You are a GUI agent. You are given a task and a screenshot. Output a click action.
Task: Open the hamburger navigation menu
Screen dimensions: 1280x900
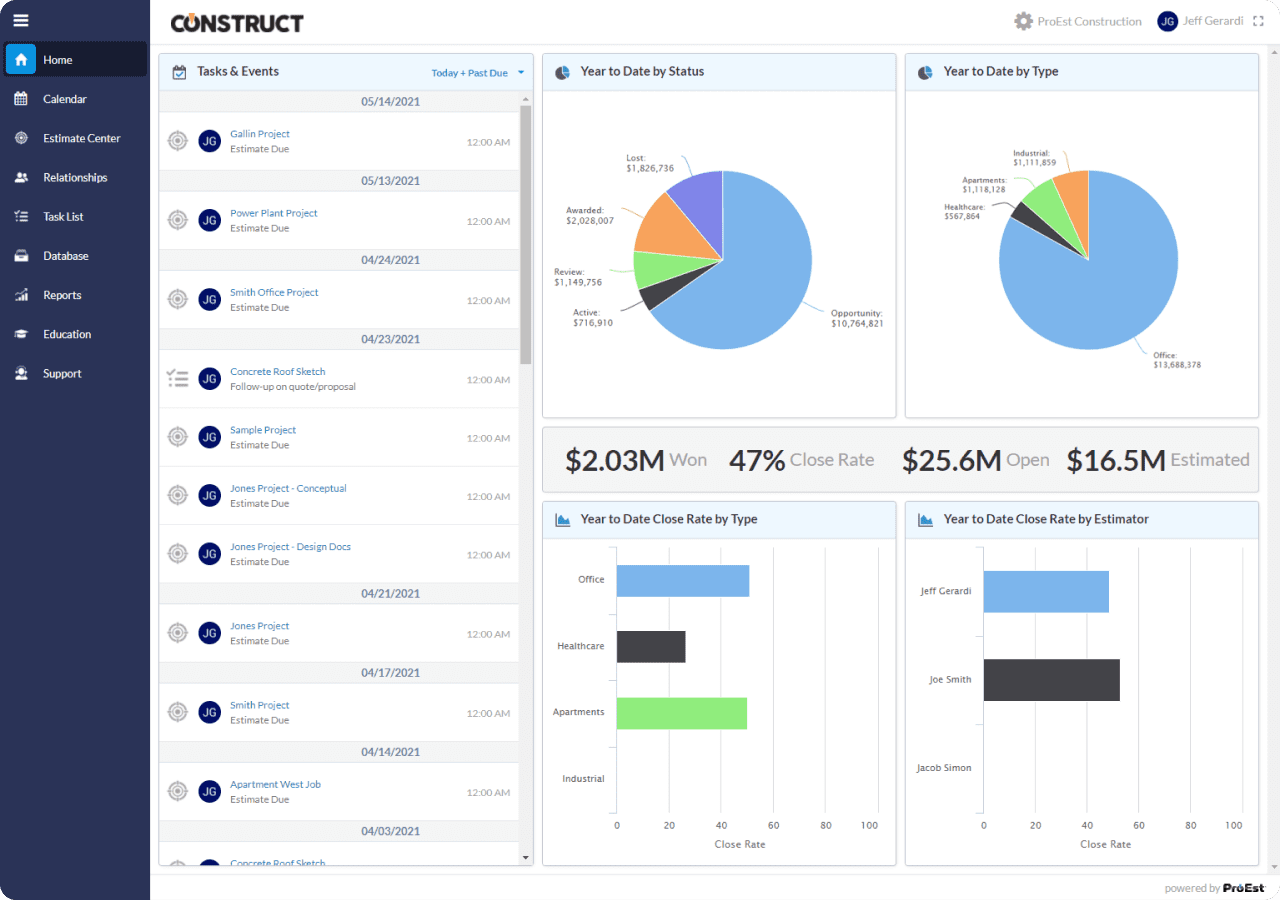click(x=21, y=20)
